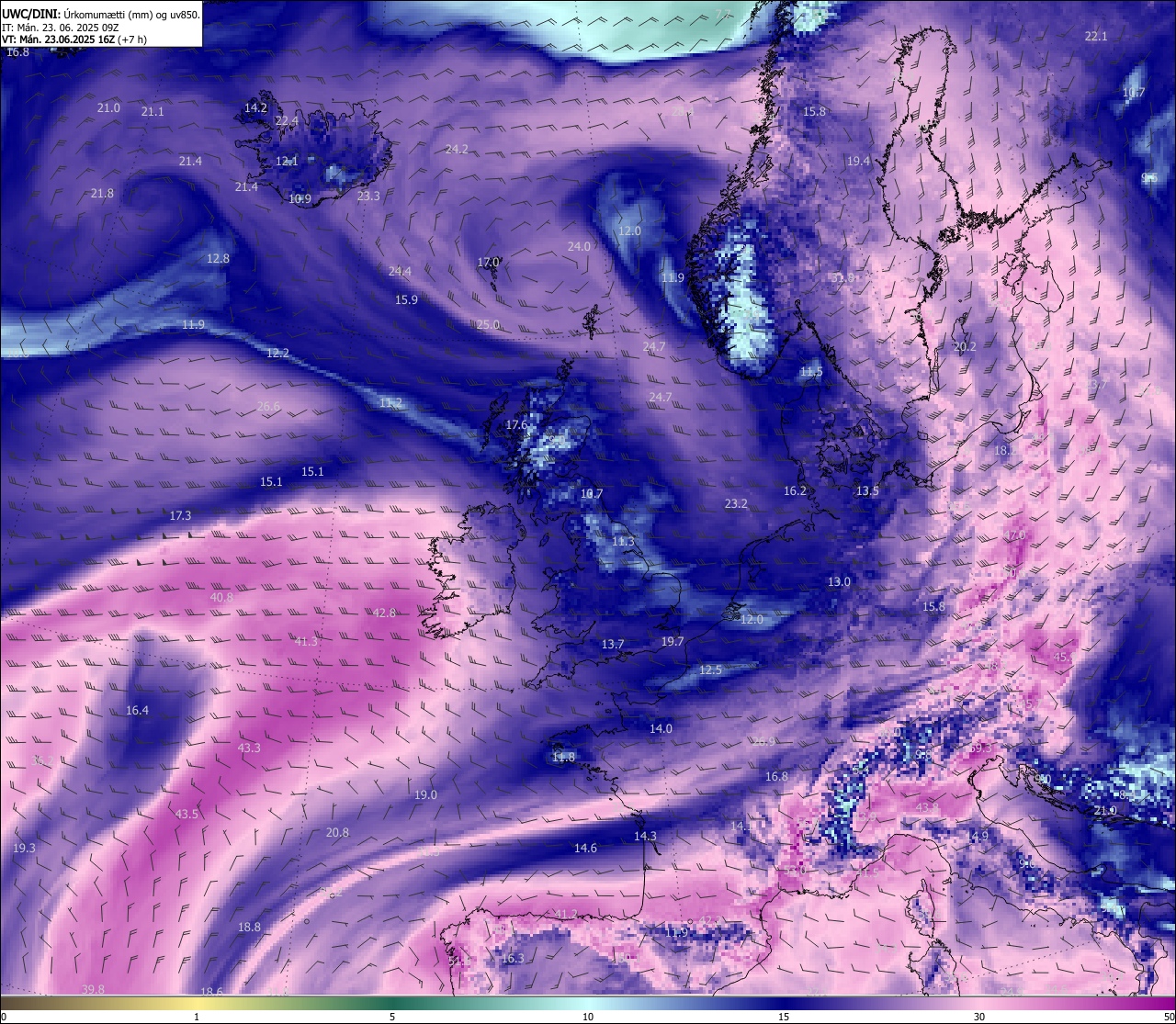The height and width of the screenshot is (1024, 1176).
Task: Click the 23.2 value over the North Sea
Action: point(736,503)
